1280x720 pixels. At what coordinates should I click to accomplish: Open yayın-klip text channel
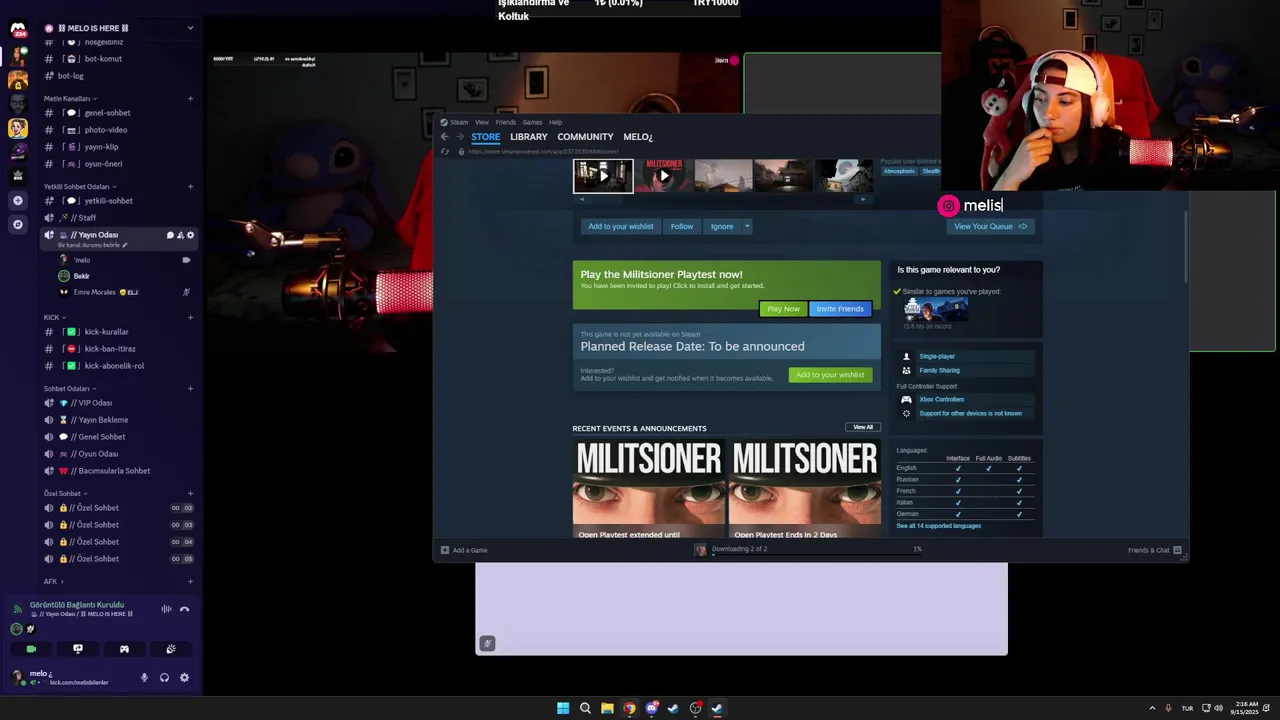point(119,147)
